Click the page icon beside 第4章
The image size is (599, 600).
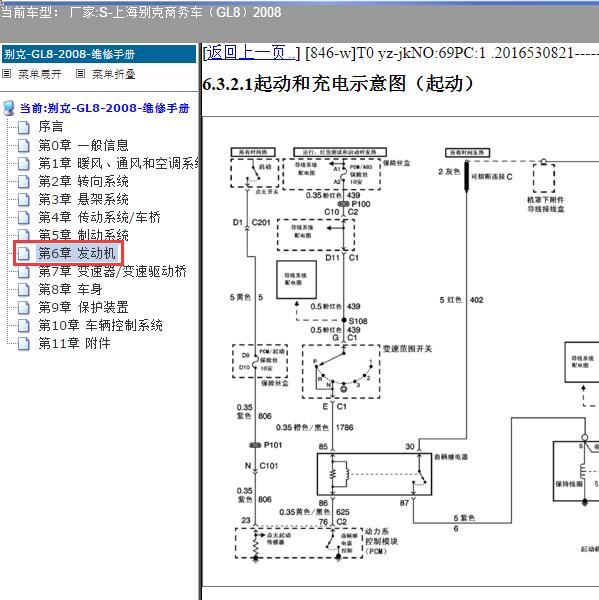pos(24,218)
